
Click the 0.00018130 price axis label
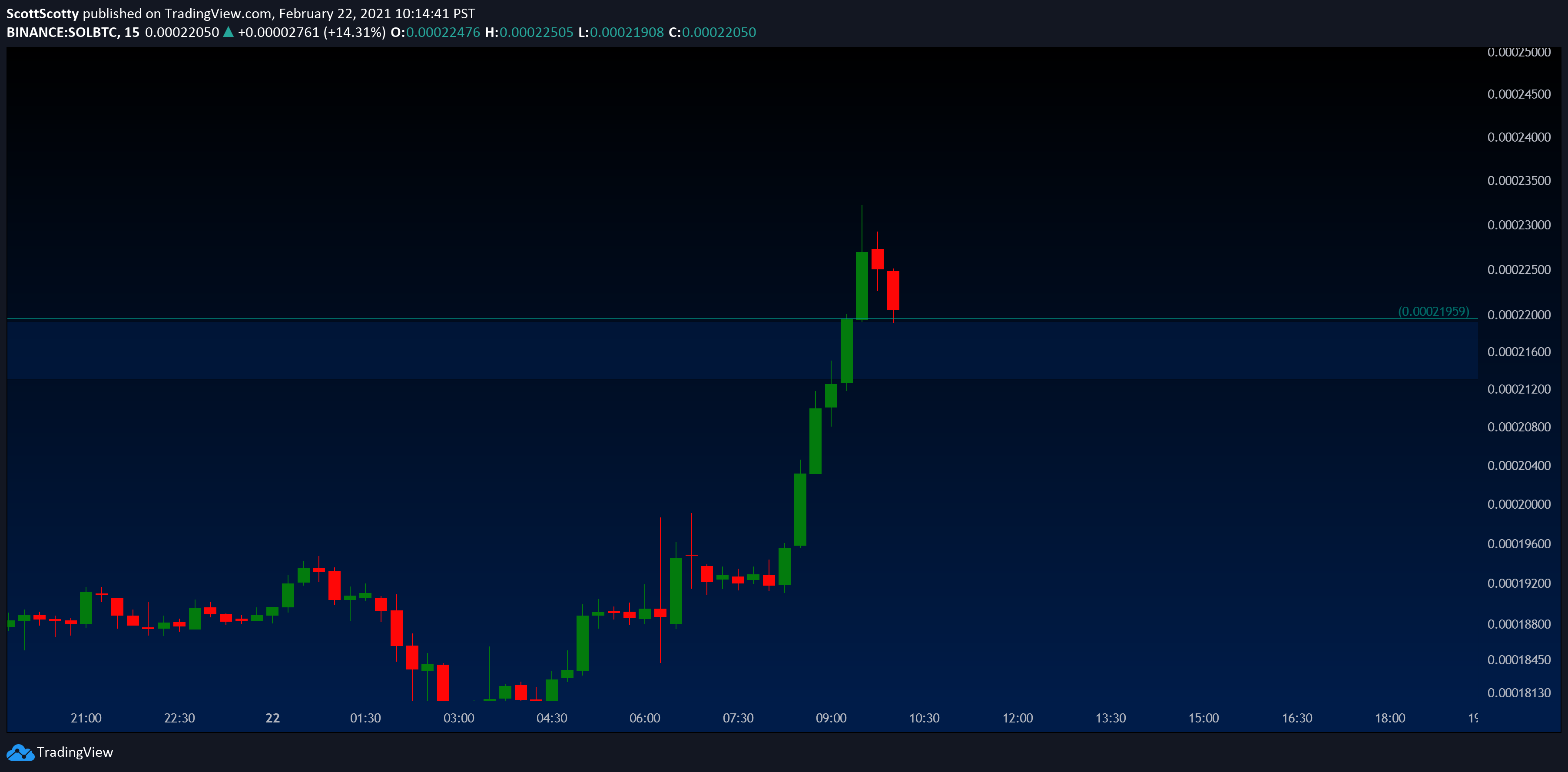pos(1519,693)
